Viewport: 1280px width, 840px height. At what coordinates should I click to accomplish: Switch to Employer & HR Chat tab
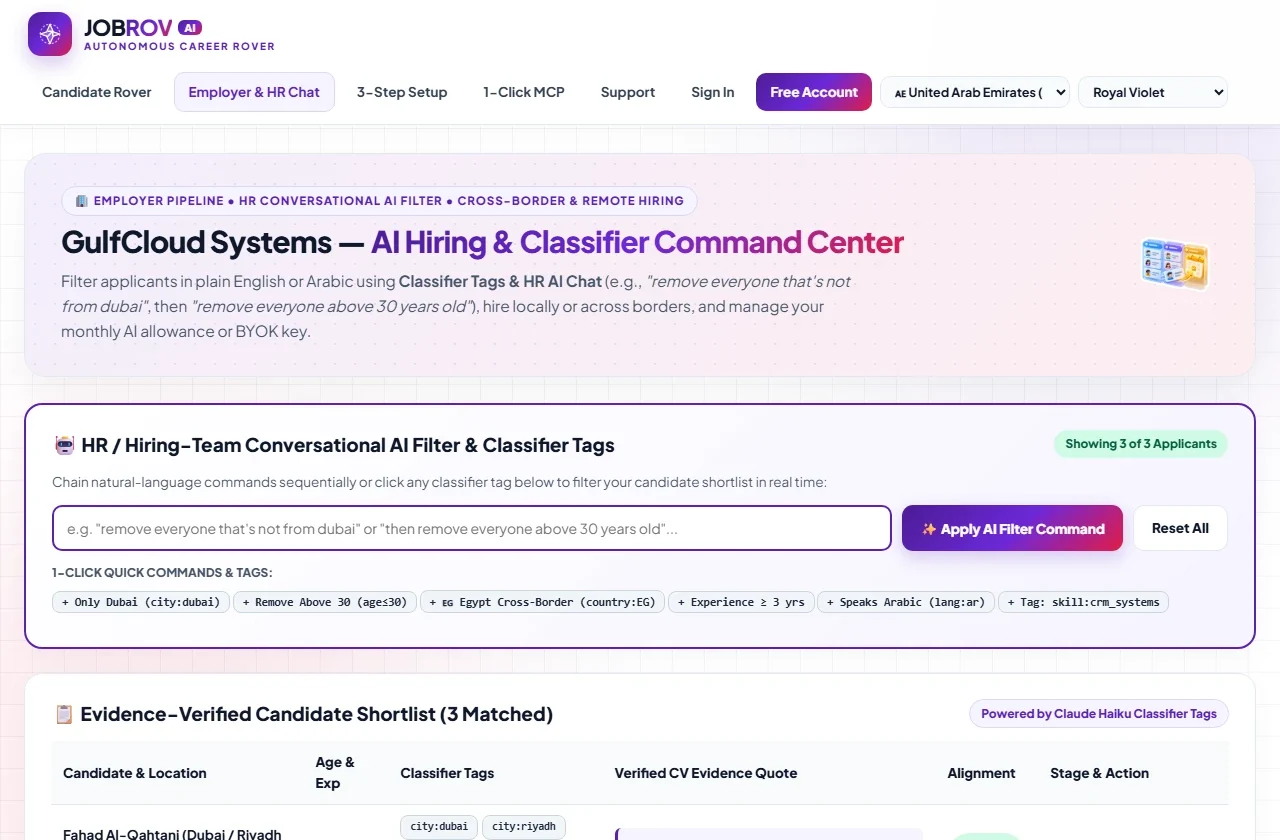[x=254, y=92]
